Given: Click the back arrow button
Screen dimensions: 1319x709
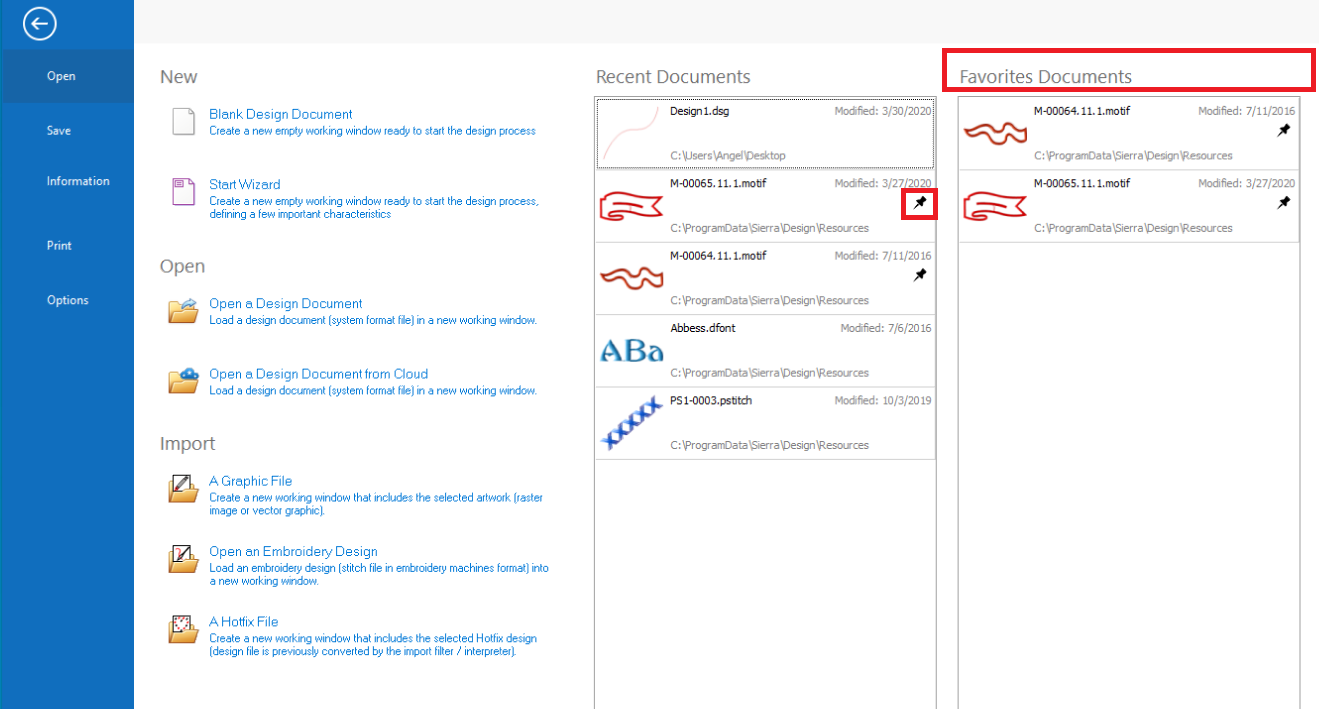Looking at the screenshot, I should pyautogui.click(x=39, y=24).
